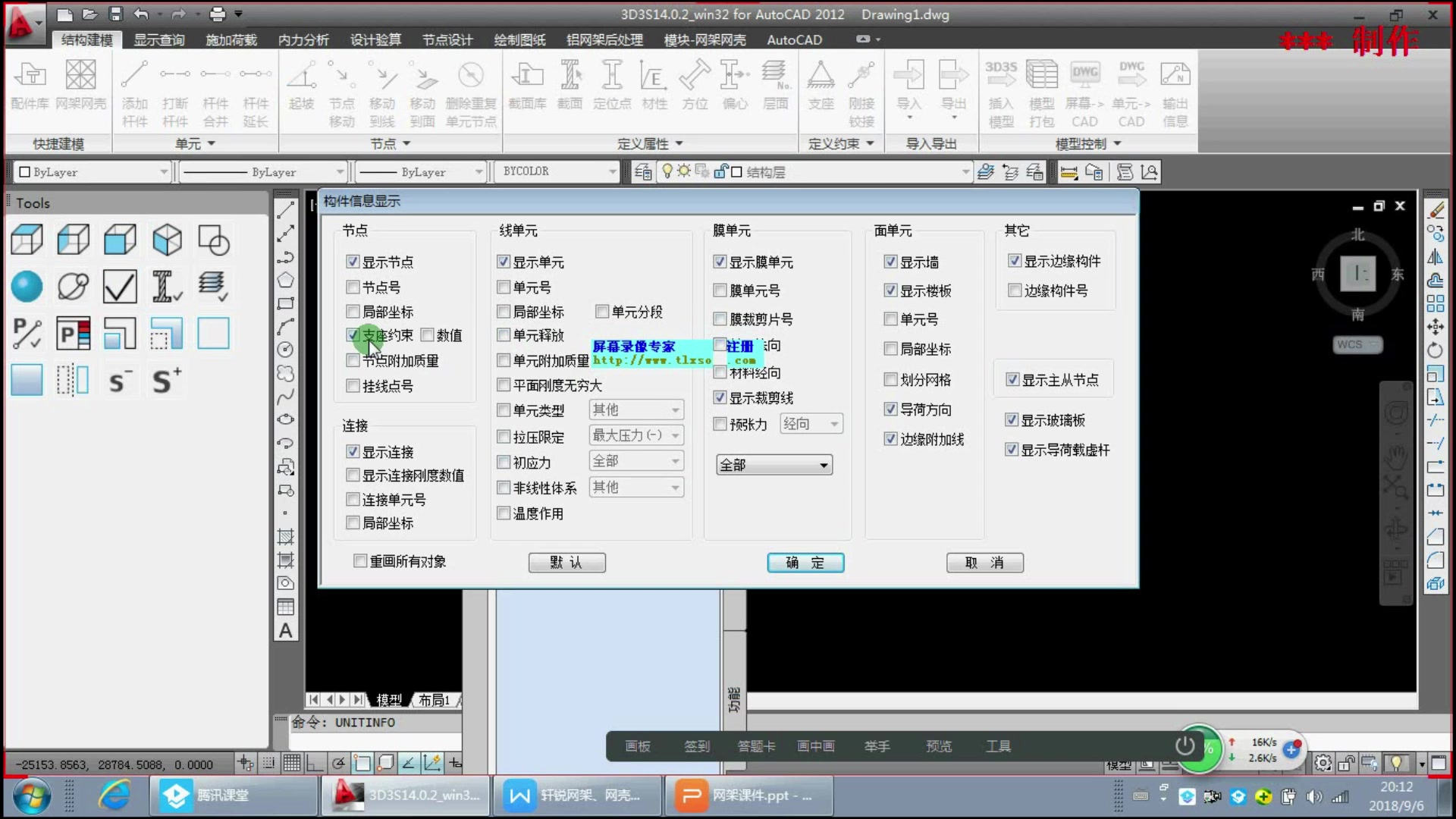The width and height of the screenshot is (1456, 819).
Task: Open the 节点设计 menu
Action: [x=447, y=39]
